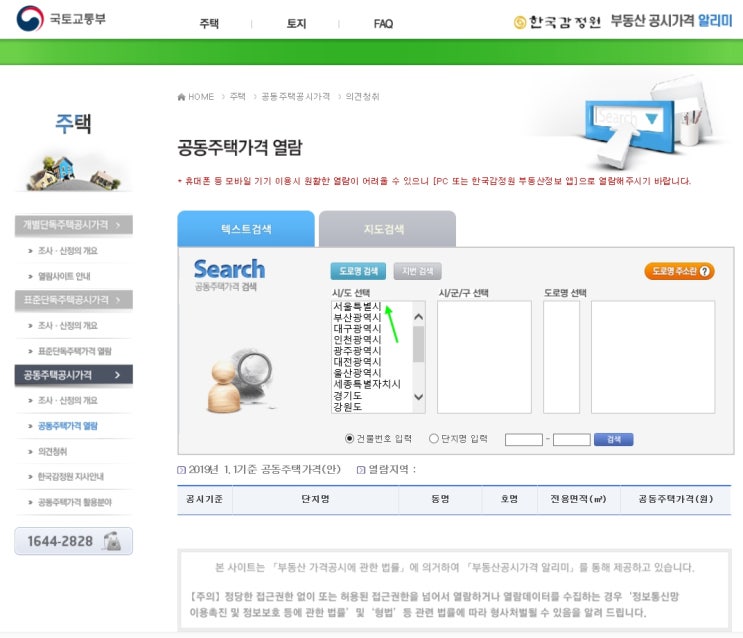Select 지번 검색 button
Viewport: 743px width, 638px height.
coord(417,271)
